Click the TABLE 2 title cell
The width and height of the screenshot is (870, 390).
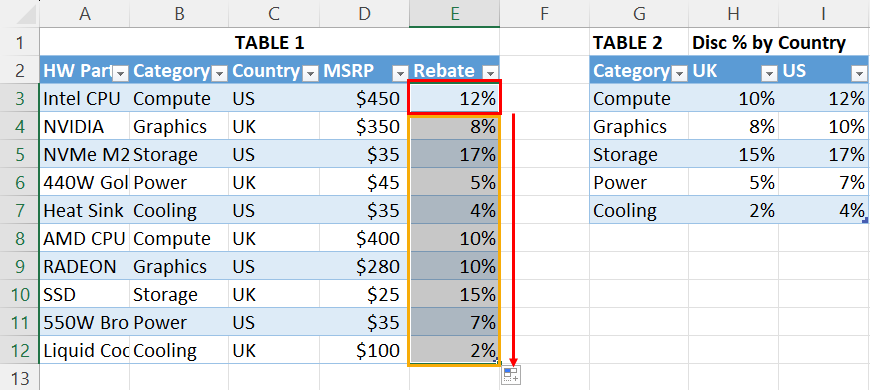click(639, 42)
